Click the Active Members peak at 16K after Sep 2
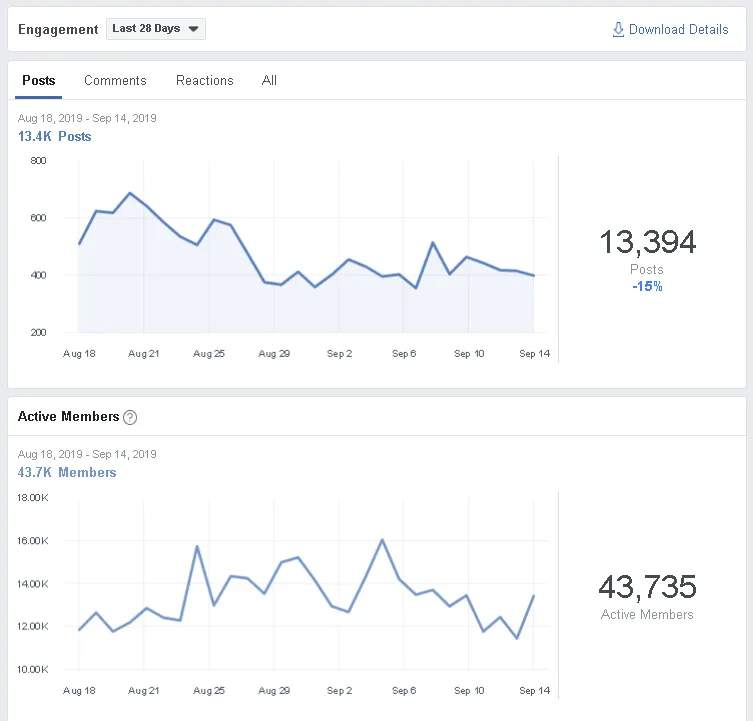 pyautogui.click(x=382, y=540)
